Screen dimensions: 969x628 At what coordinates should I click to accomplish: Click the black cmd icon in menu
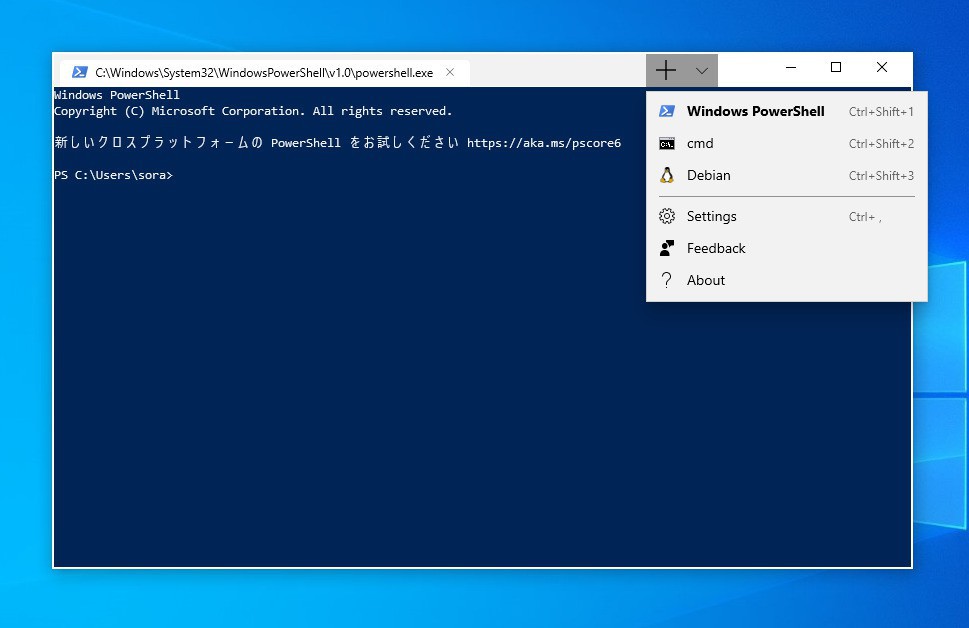pos(667,144)
